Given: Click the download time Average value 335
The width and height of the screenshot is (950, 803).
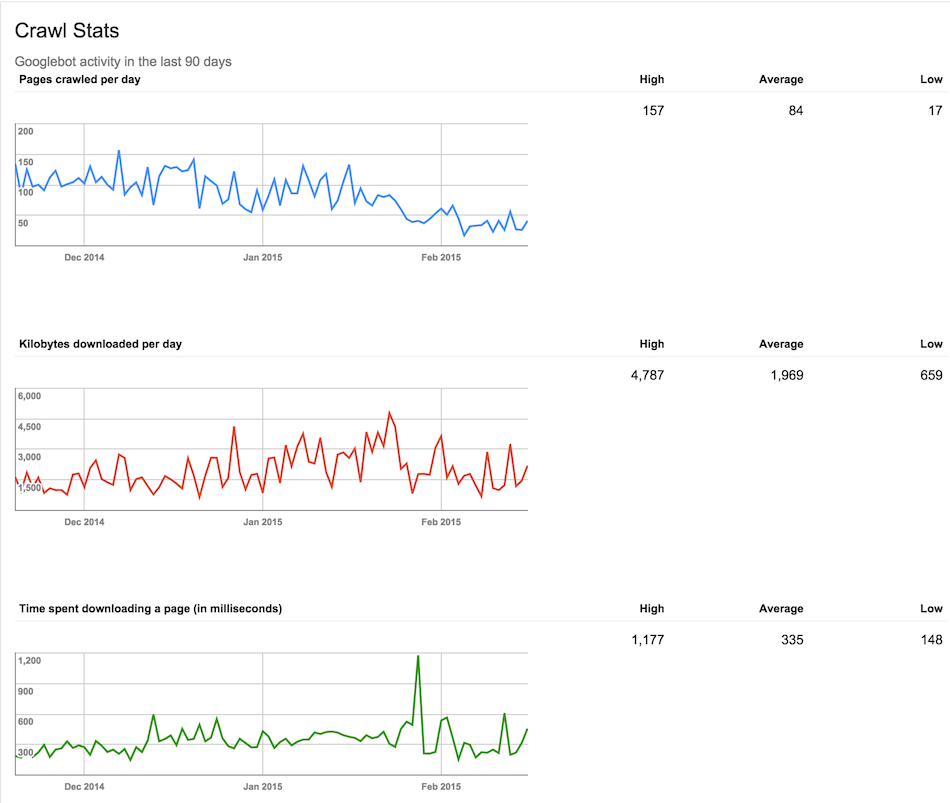Looking at the screenshot, I should click(x=792, y=640).
